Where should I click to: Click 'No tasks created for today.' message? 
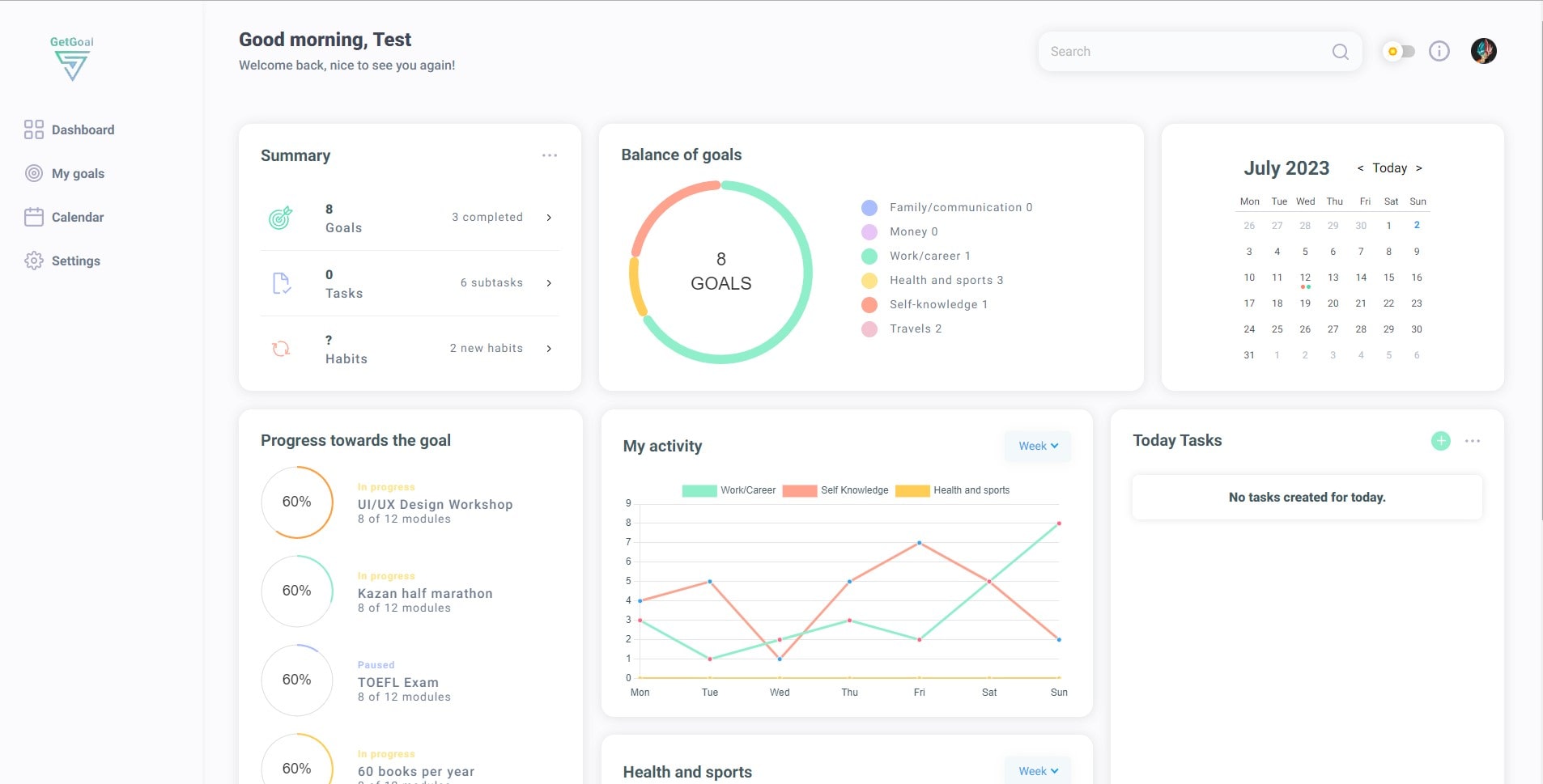[x=1307, y=498]
